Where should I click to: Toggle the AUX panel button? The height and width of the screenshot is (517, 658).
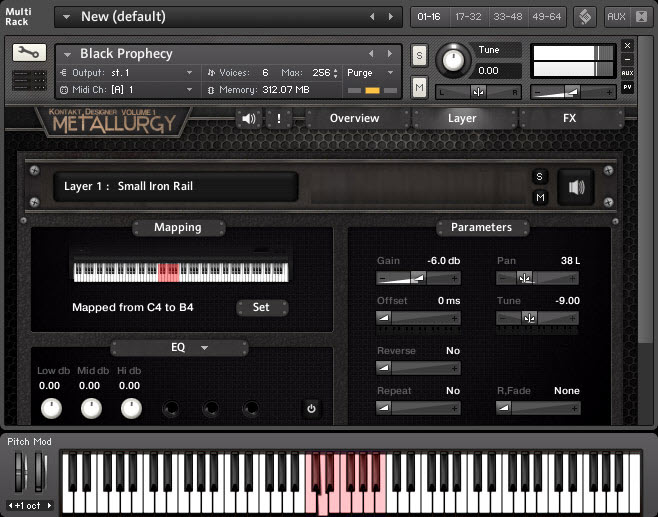616,17
